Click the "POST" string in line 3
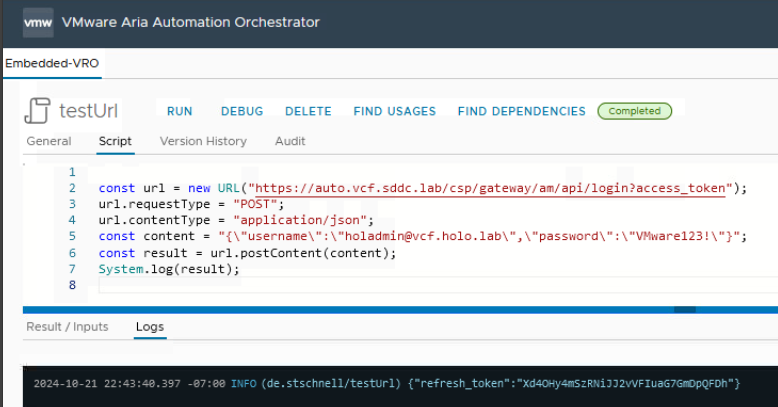778x407 pixels. click(x=255, y=204)
